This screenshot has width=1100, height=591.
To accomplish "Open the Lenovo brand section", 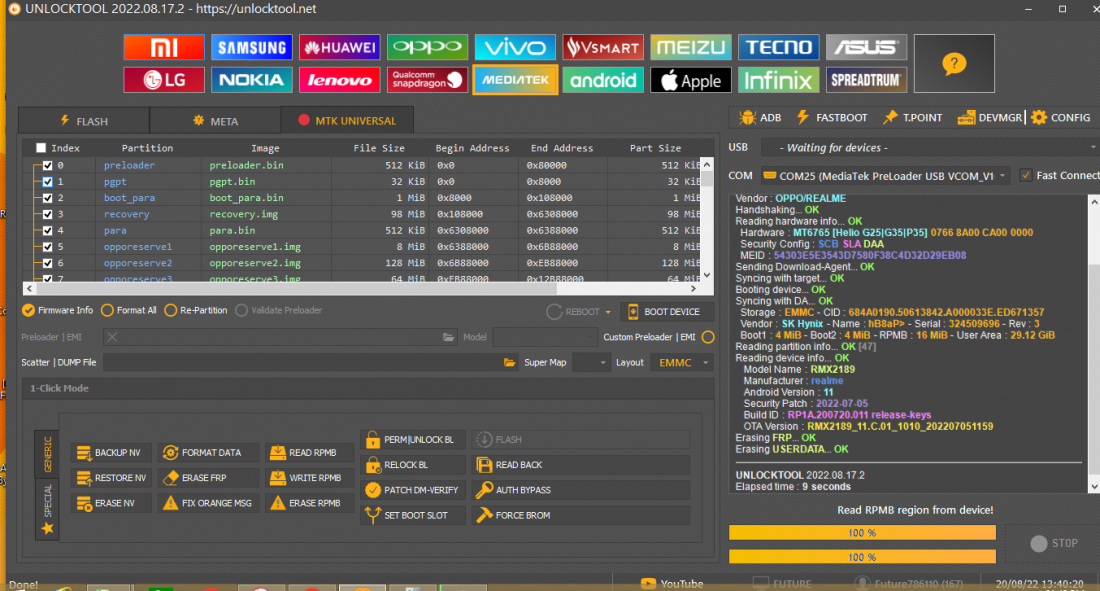I will point(340,80).
